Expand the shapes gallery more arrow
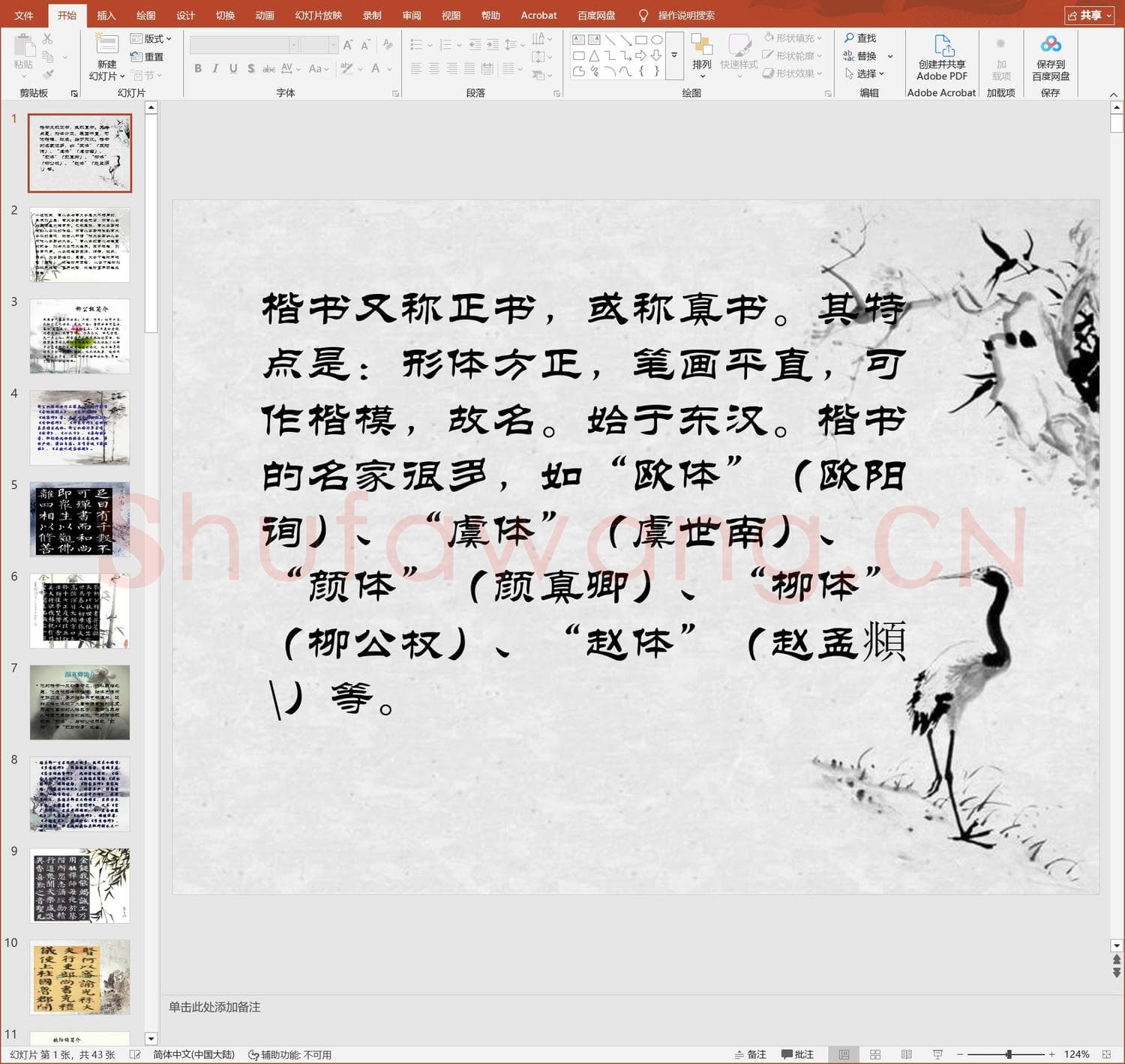The image size is (1125, 1064). pyautogui.click(x=674, y=55)
